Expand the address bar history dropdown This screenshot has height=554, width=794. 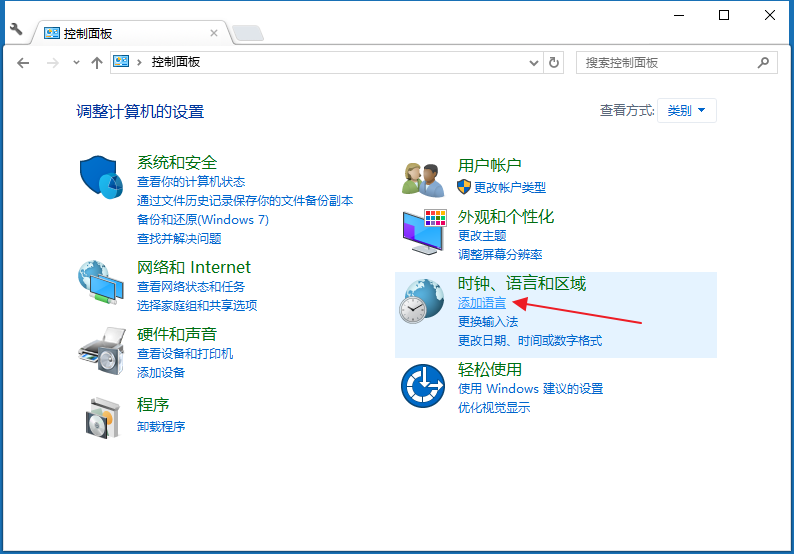pos(534,62)
